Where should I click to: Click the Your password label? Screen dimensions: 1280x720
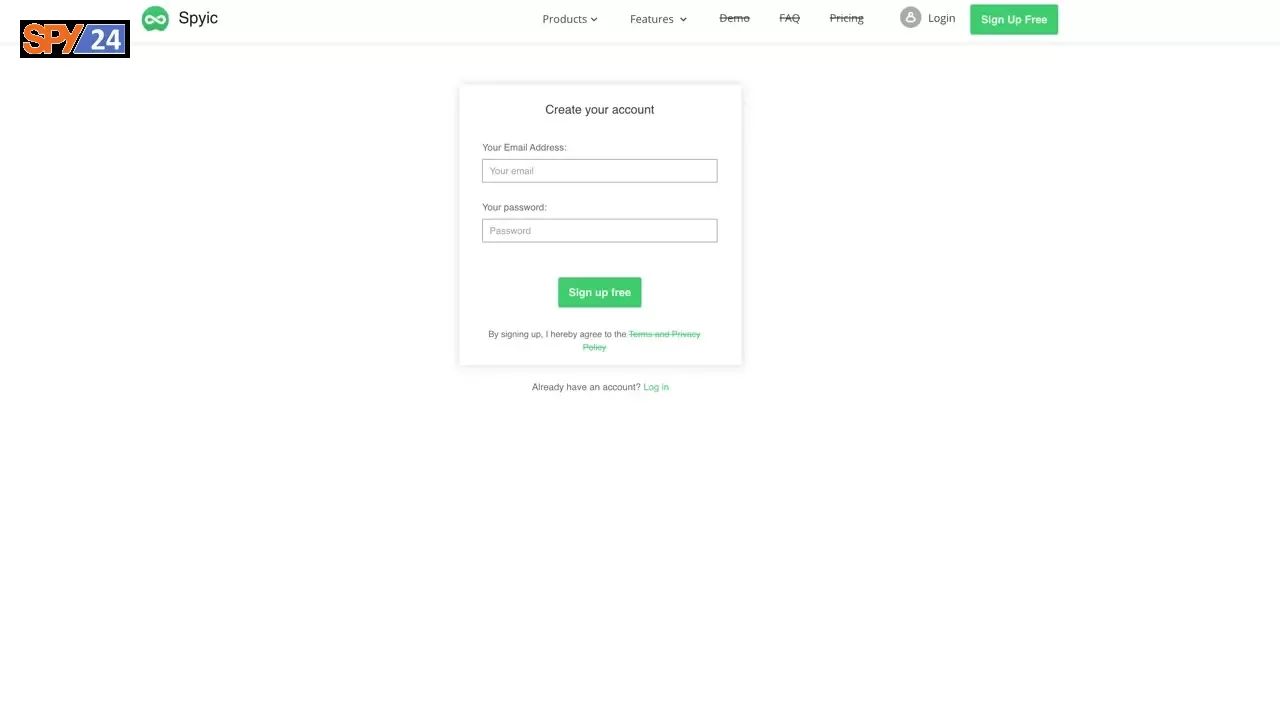coord(514,207)
